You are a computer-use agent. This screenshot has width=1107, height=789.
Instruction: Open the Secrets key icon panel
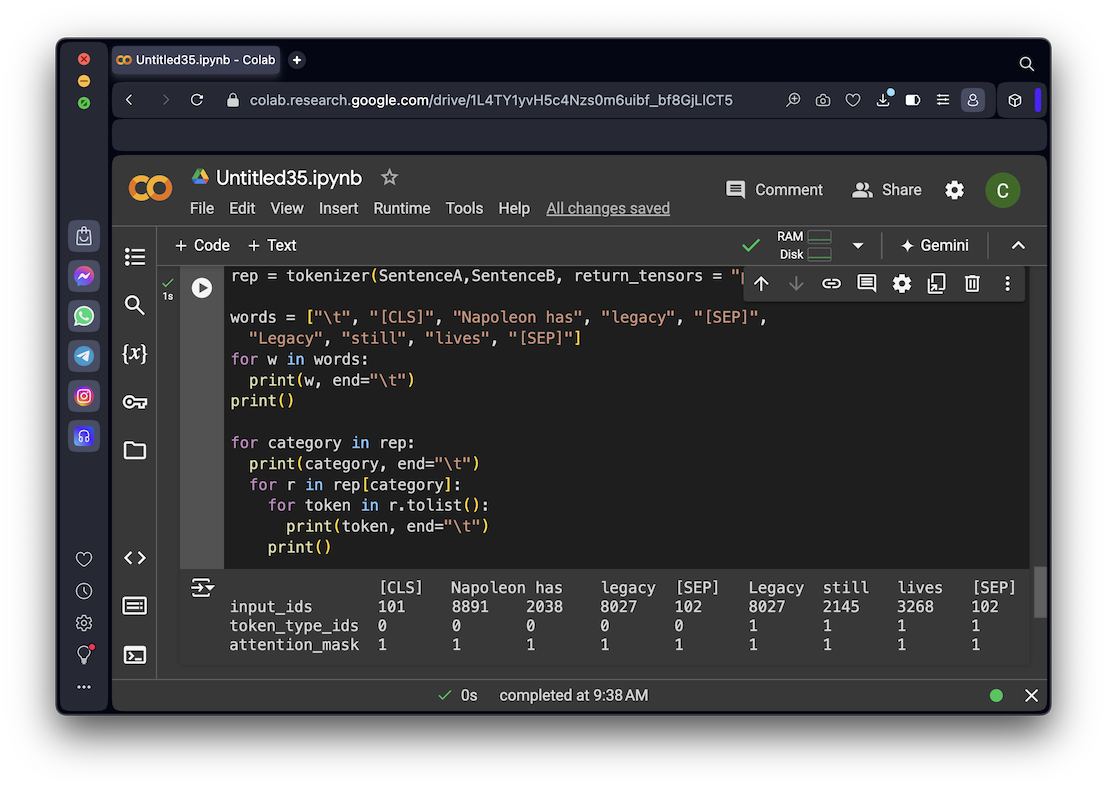pyautogui.click(x=135, y=402)
